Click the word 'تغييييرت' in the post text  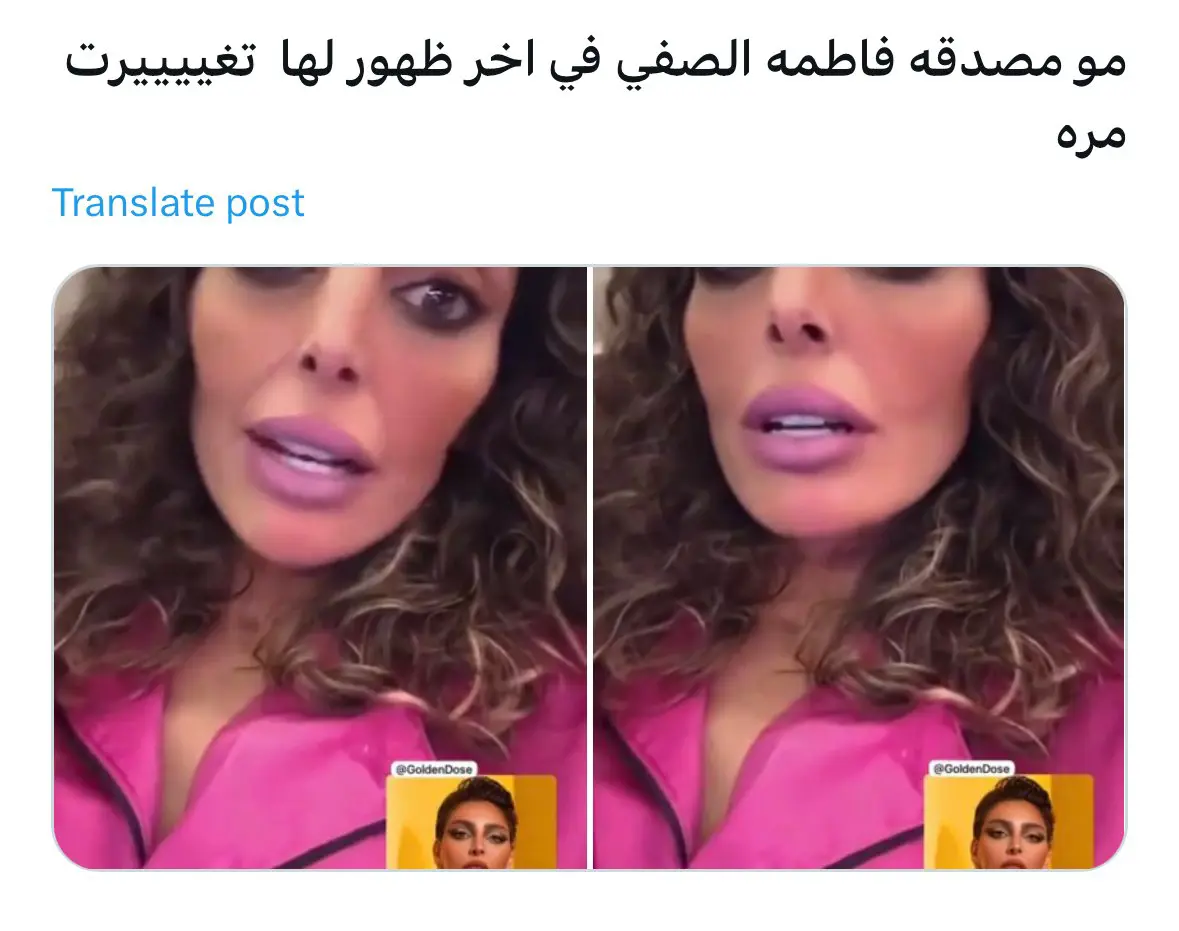point(160,62)
